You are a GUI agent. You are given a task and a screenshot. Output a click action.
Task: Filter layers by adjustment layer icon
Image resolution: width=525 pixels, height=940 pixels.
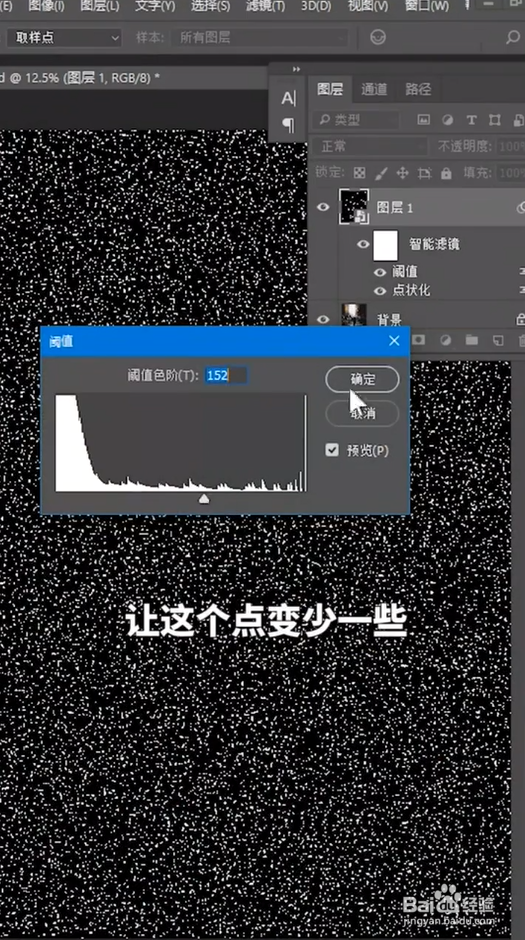447,120
